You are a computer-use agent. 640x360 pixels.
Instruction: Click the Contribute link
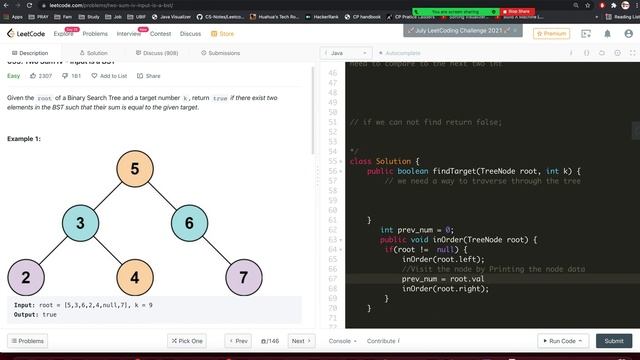383,341
